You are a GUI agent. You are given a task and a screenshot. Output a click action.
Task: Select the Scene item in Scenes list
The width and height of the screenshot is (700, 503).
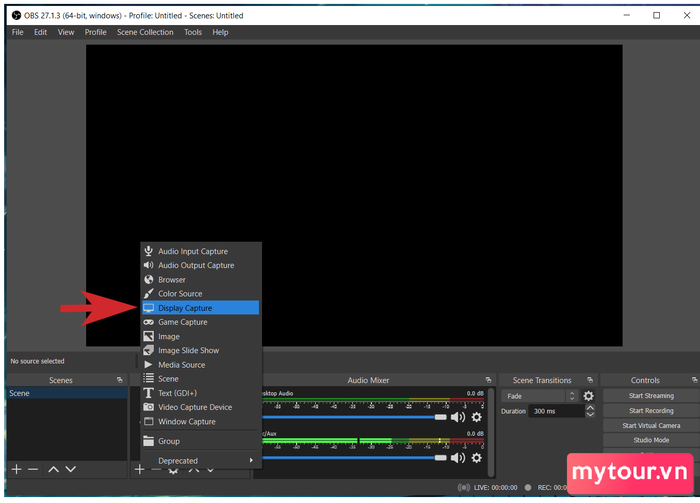(x=67, y=393)
